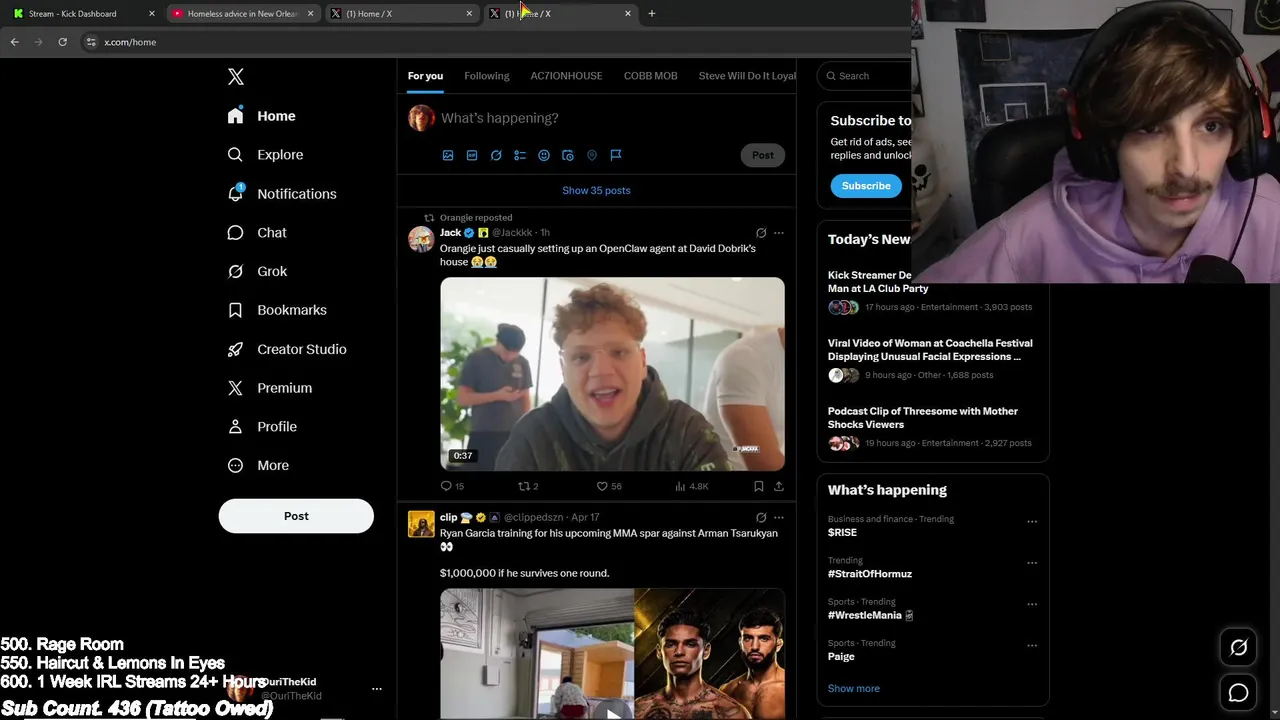The width and height of the screenshot is (1280, 720).
Task: Open more options for Paige trend
Action: pyautogui.click(x=1032, y=646)
